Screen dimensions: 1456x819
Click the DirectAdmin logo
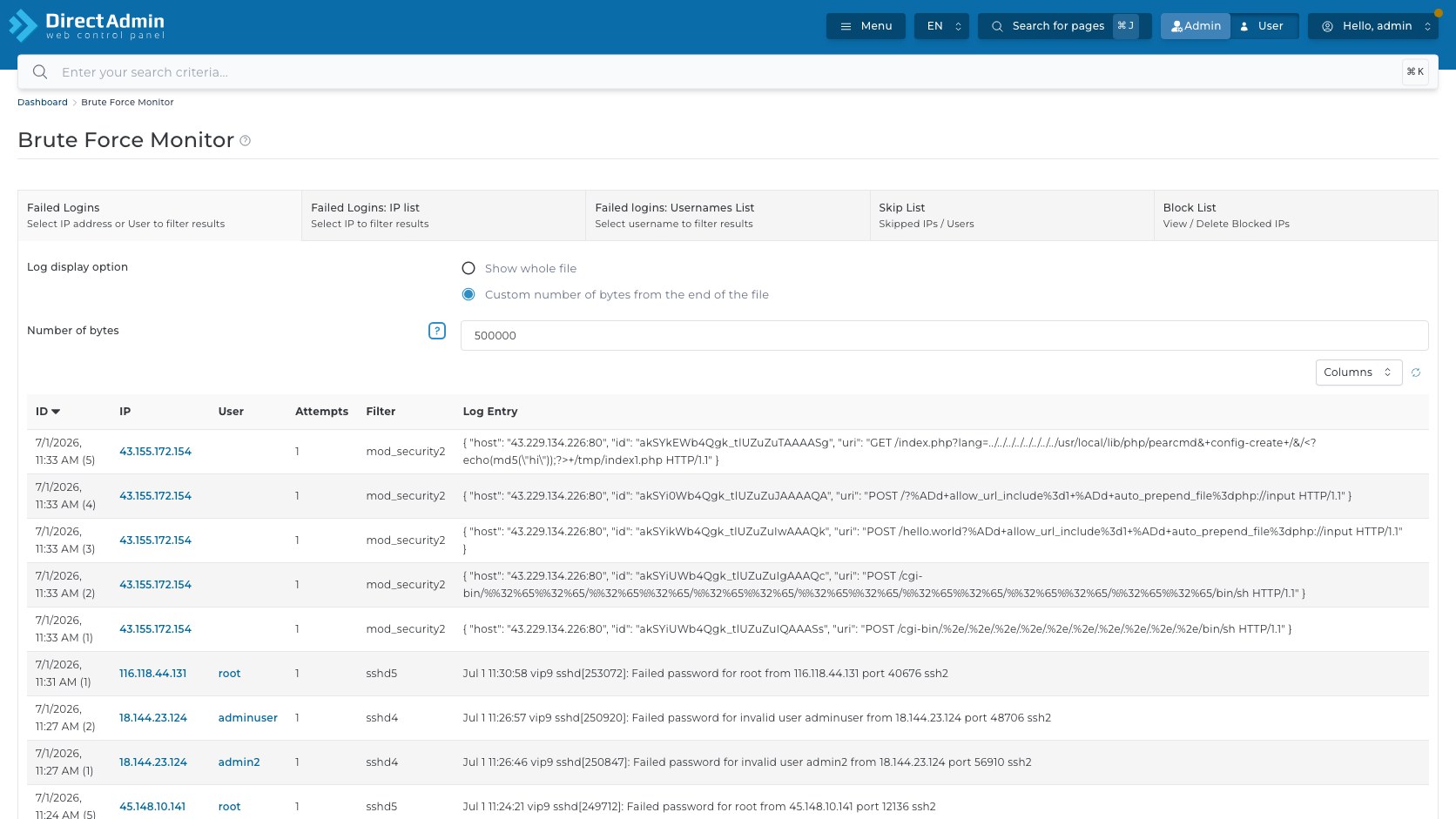[86, 25]
